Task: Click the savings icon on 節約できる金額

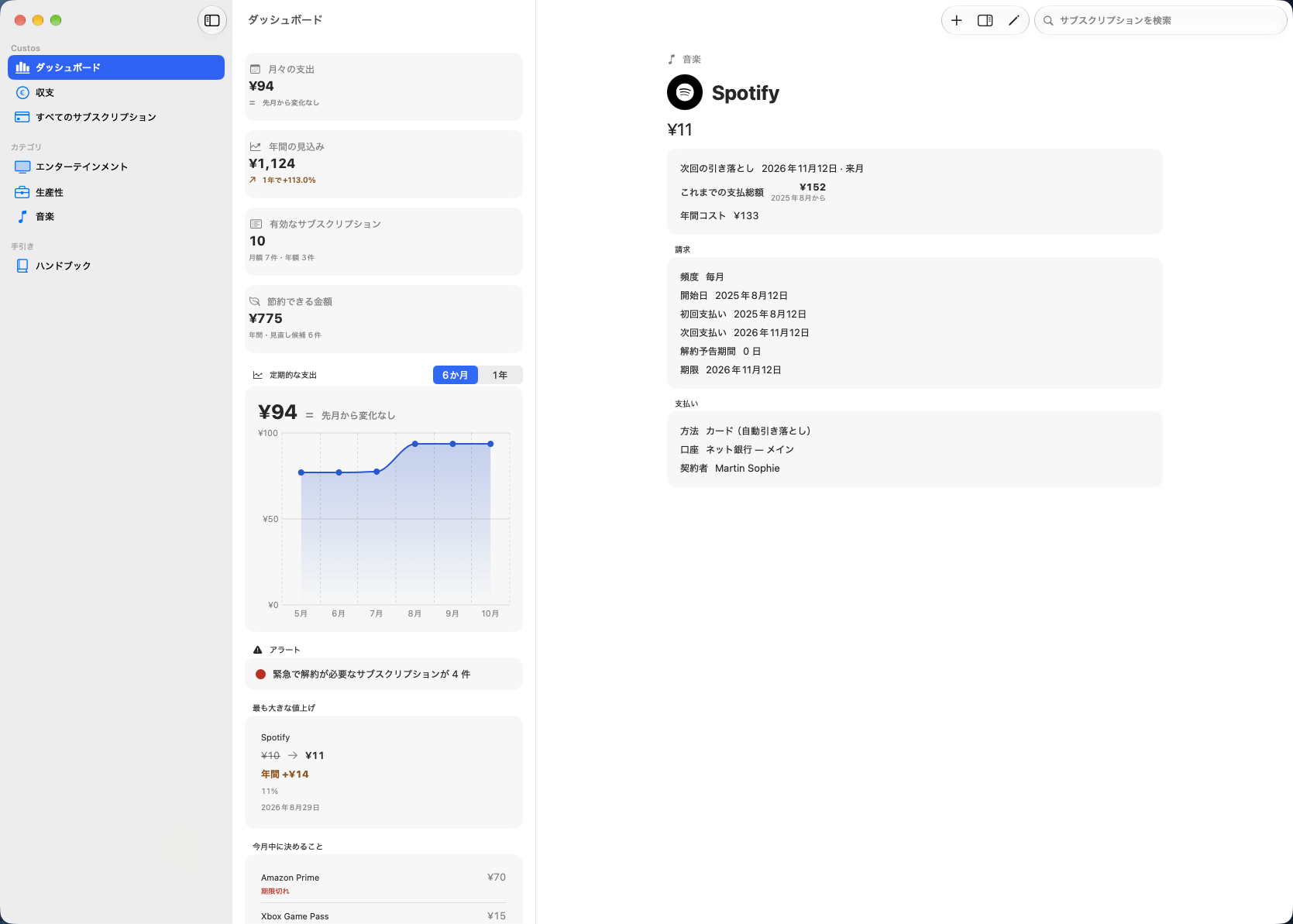Action: pos(254,301)
